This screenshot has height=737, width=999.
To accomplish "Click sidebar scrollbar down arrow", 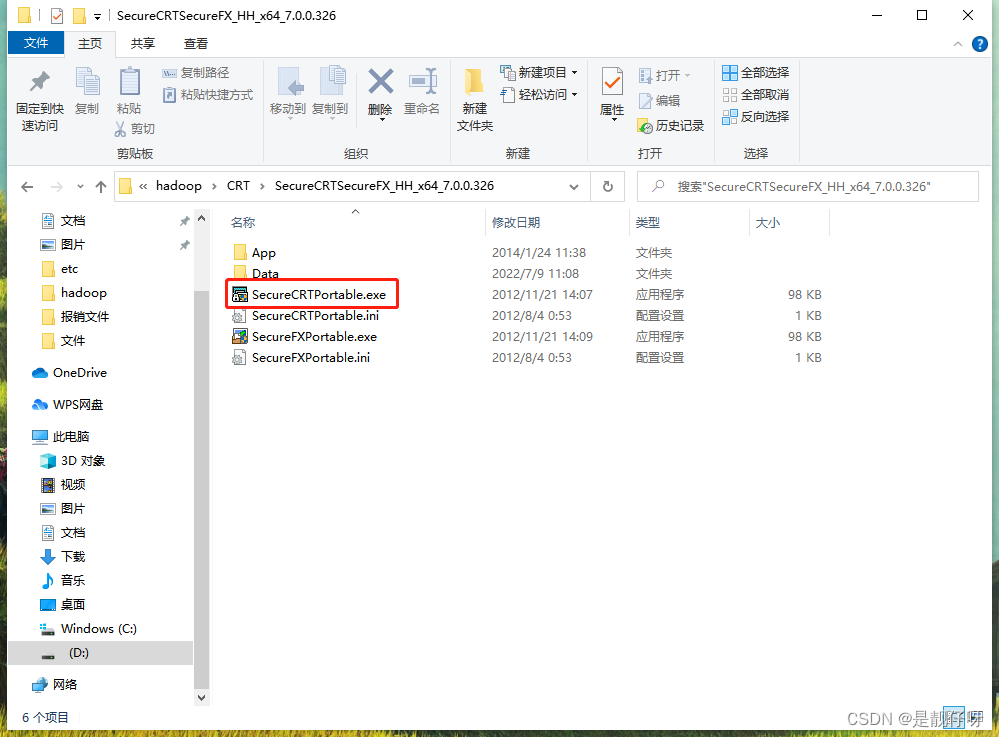I will (x=201, y=698).
